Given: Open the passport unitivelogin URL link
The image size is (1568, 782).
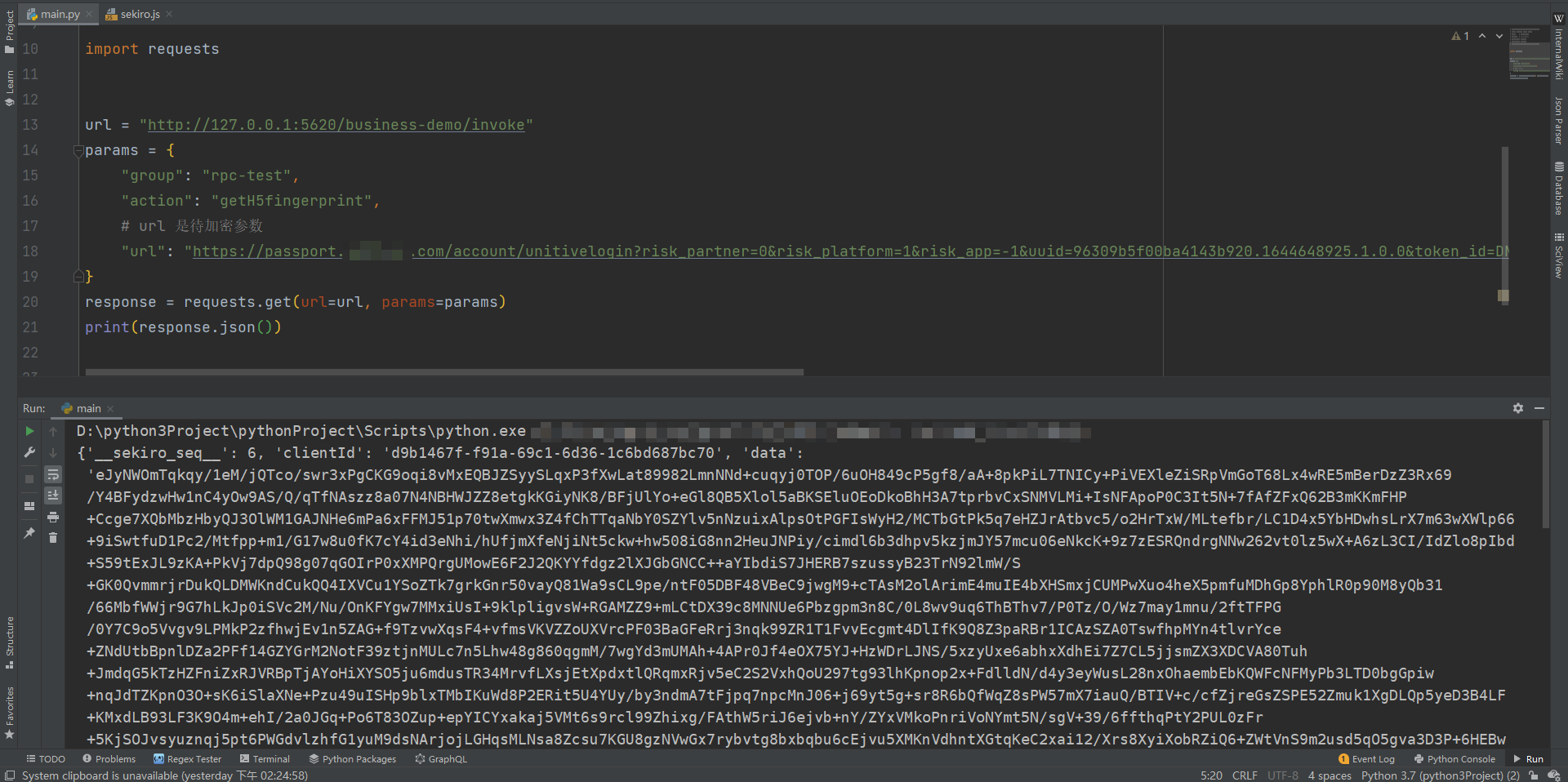Looking at the screenshot, I should pyautogui.click(x=850, y=251).
